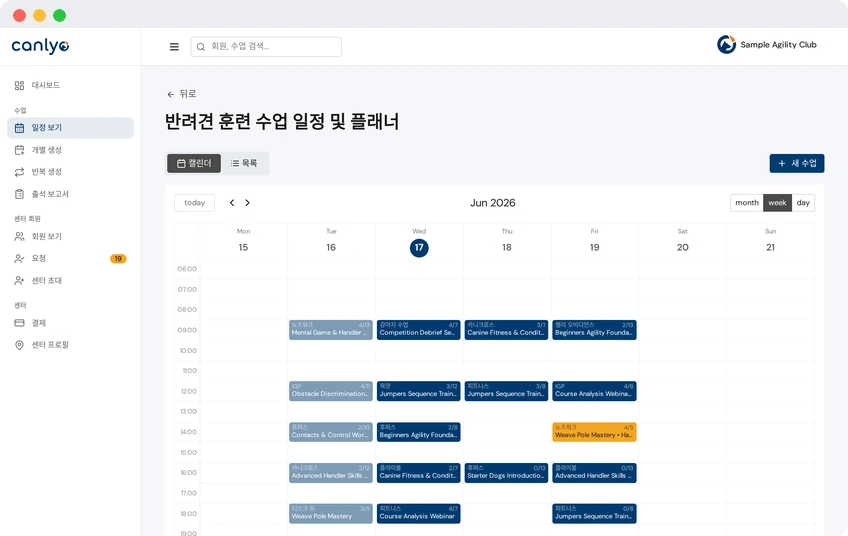
Task: Open Beginners Agility Founda event Friday 09:00
Action: [x=594, y=330]
